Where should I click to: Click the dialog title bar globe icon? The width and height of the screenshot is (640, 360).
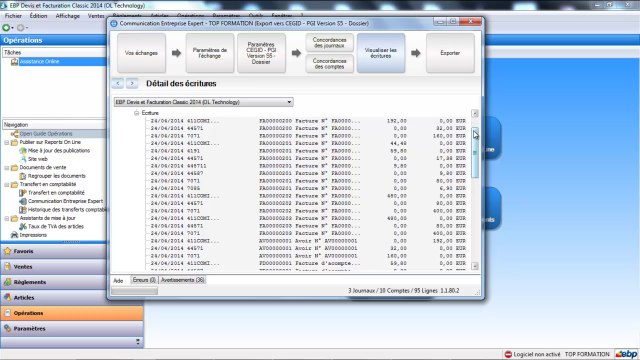click(114, 24)
